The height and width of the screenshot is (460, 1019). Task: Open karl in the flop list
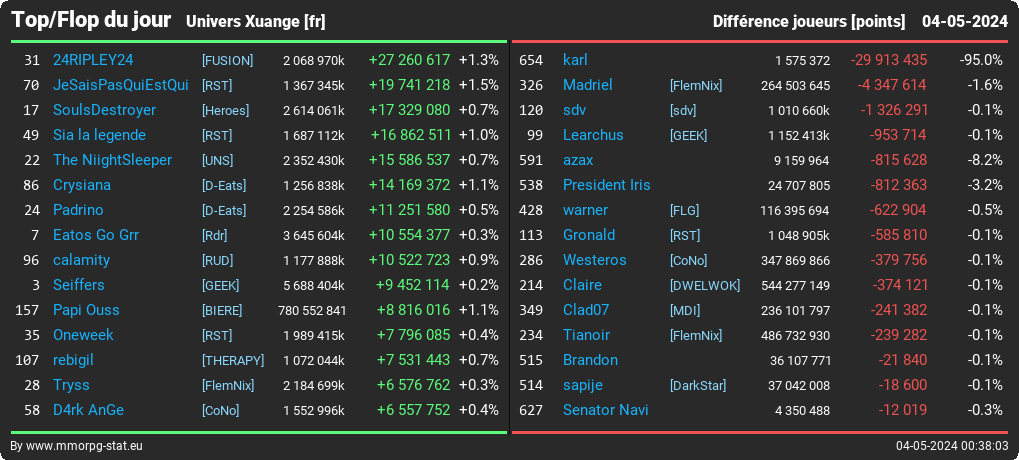[x=575, y=60]
